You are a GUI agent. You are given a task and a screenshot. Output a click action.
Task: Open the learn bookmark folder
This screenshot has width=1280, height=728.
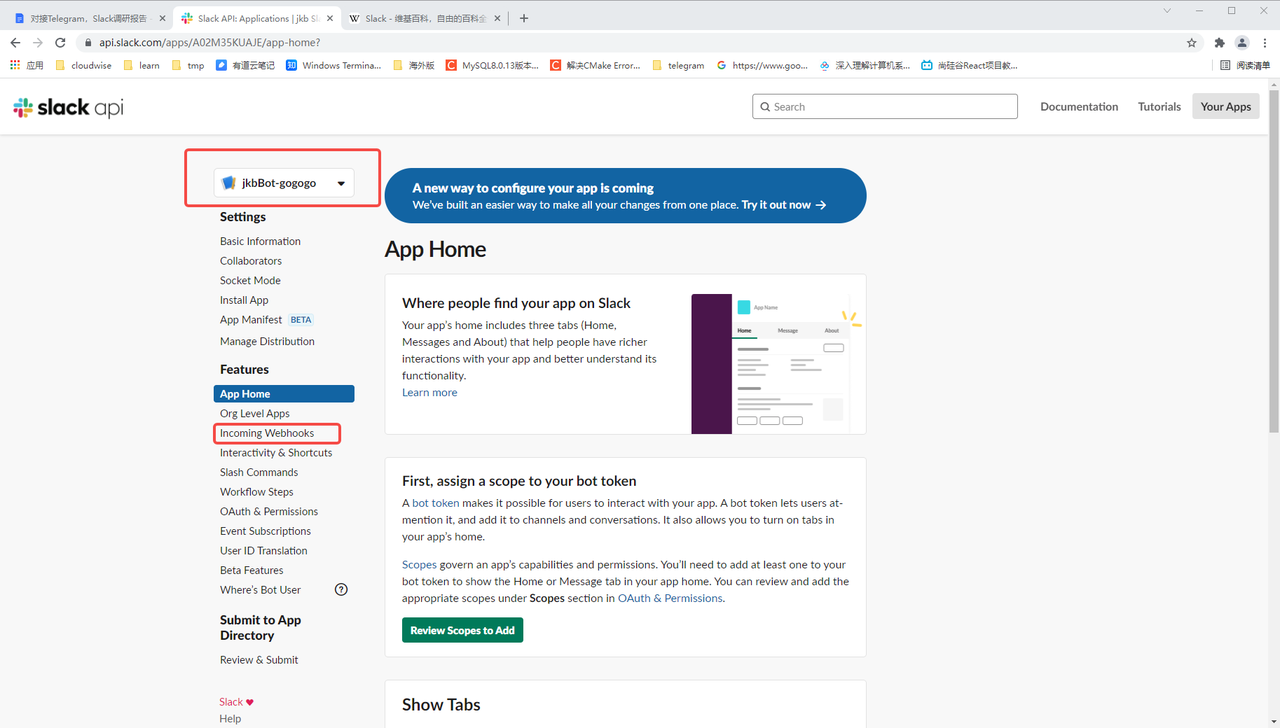[x=141, y=65]
